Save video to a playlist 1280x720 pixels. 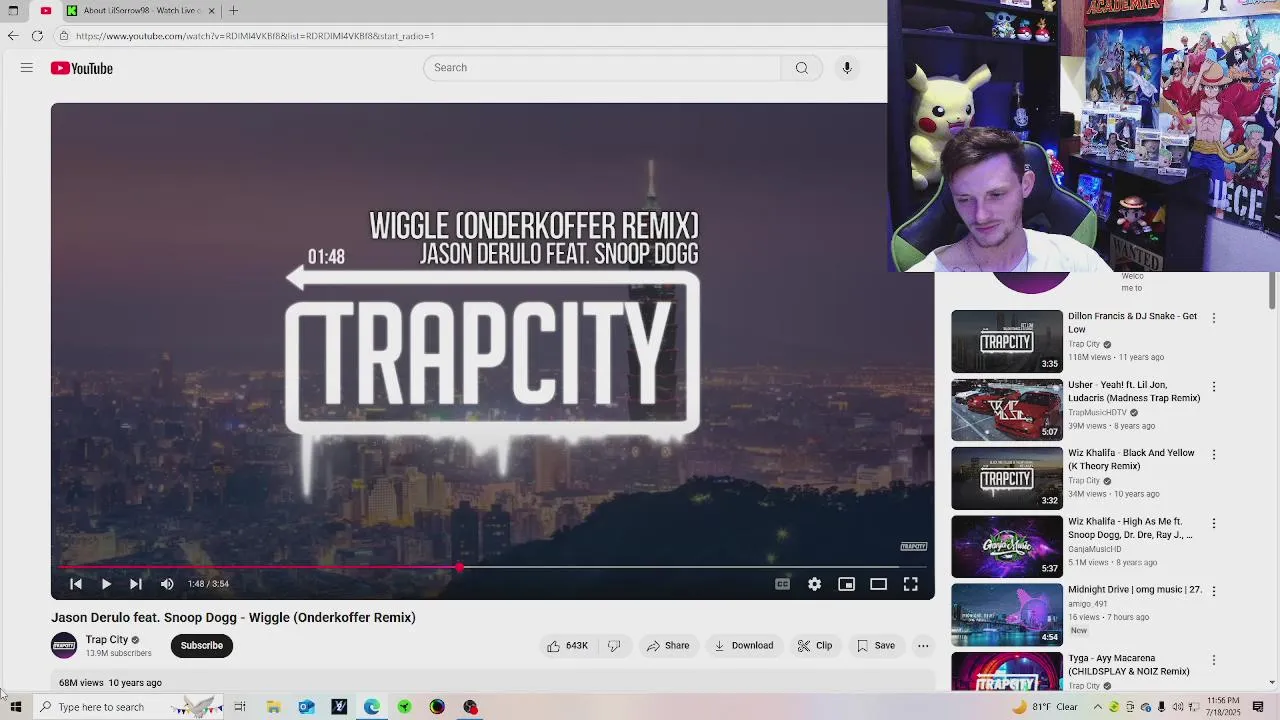coord(876,646)
